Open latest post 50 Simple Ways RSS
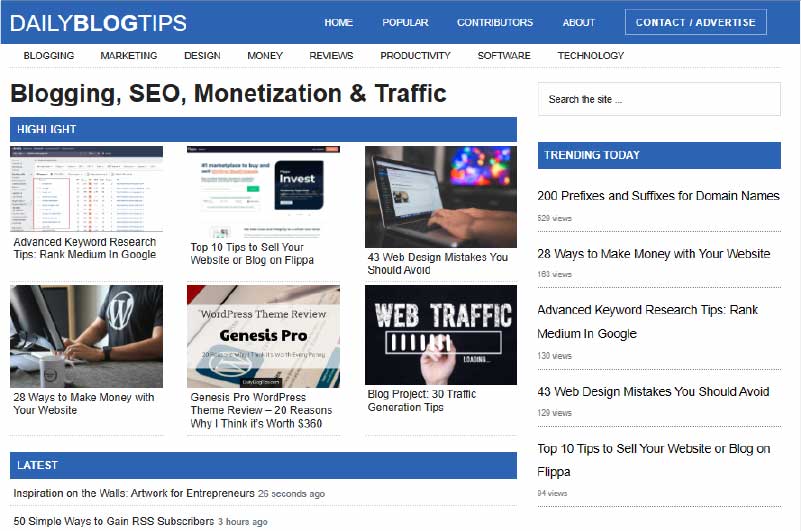The image size is (801, 531). (x=113, y=521)
